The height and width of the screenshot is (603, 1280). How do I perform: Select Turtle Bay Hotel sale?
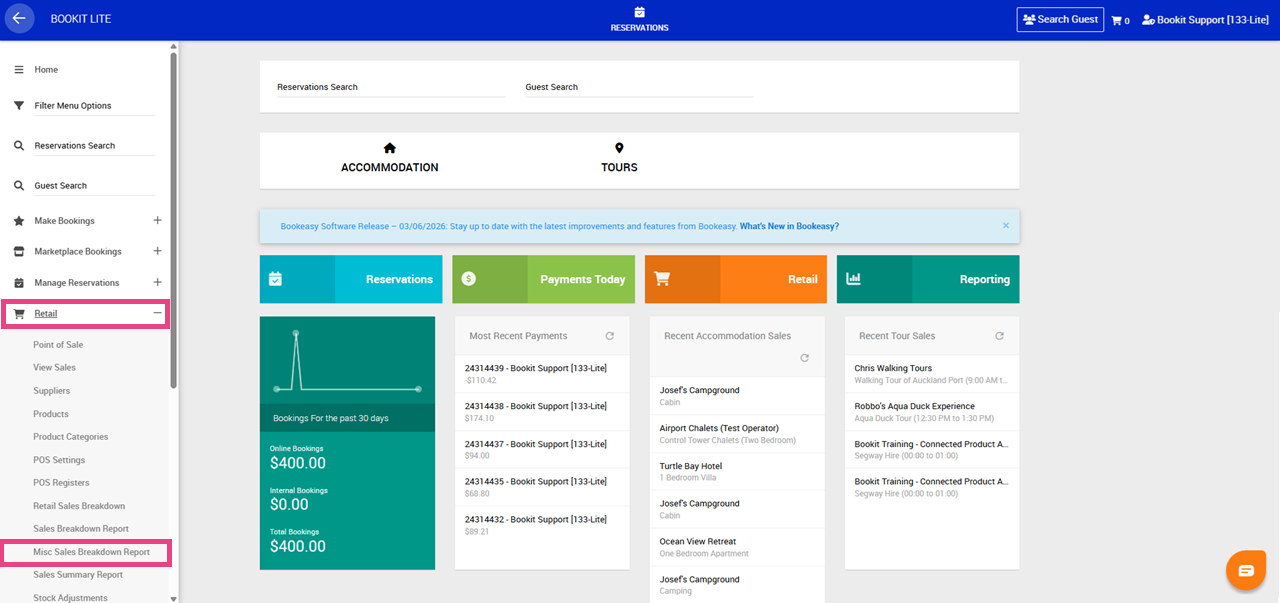[737, 472]
